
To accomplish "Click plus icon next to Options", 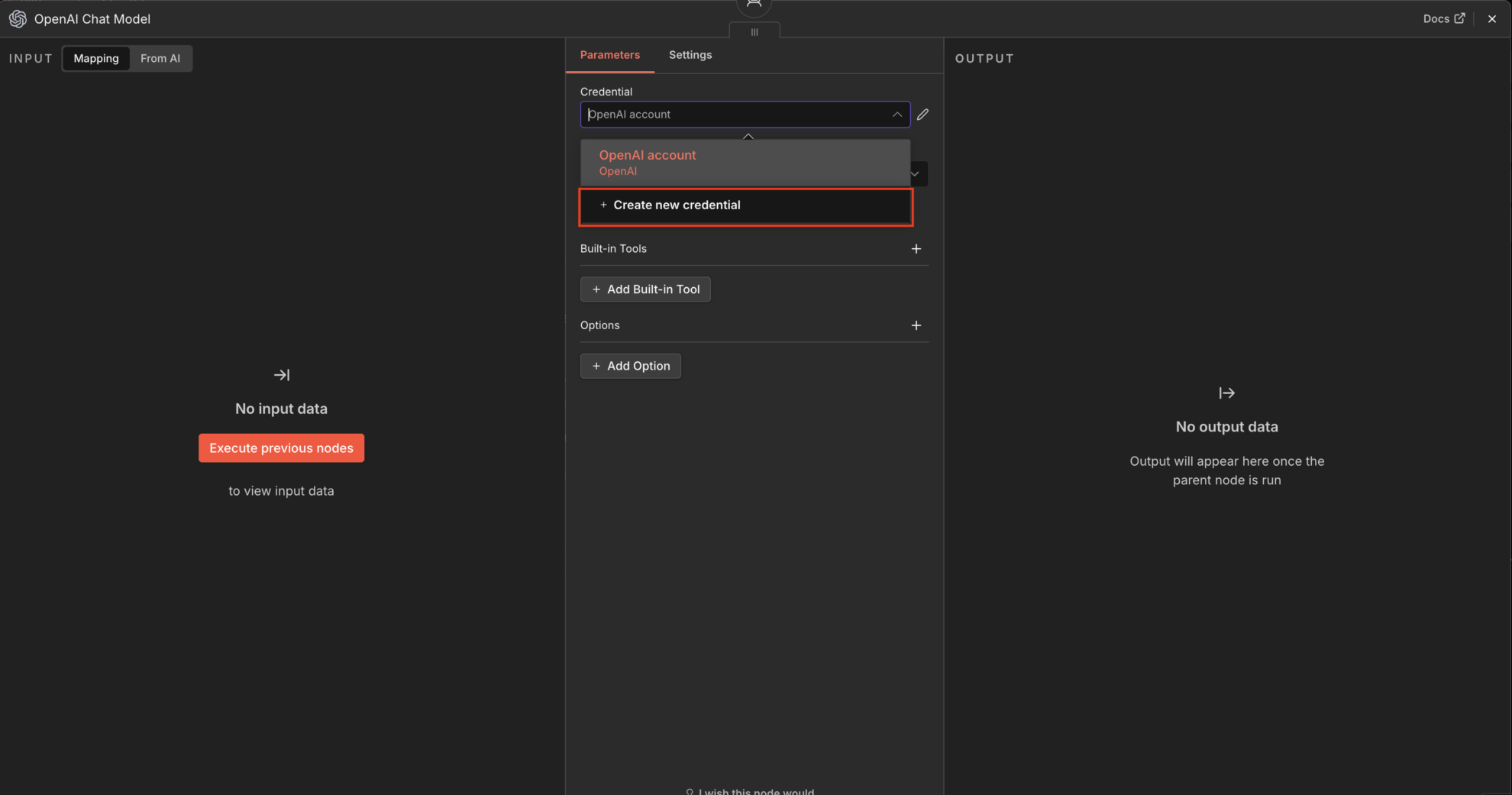I will tap(916, 325).
